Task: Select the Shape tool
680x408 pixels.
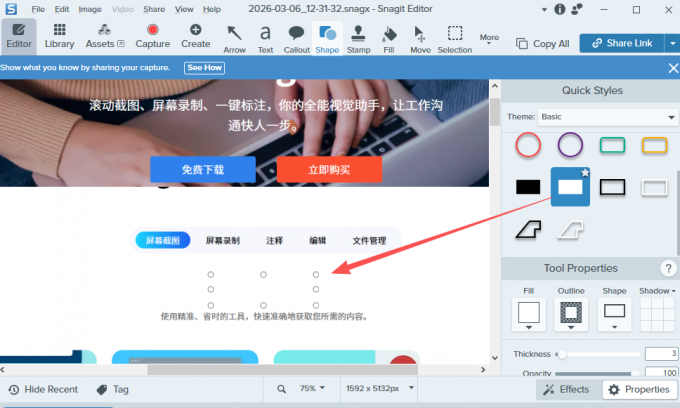Action: click(327, 39)
